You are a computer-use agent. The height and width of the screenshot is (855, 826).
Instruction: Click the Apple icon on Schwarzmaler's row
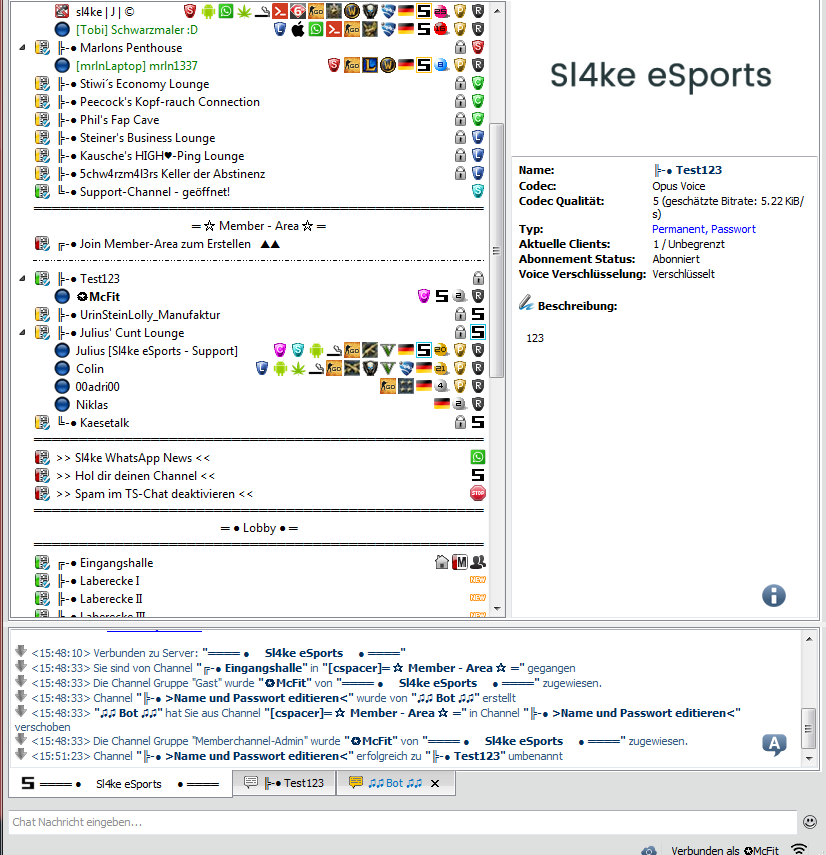coord(298,29)
